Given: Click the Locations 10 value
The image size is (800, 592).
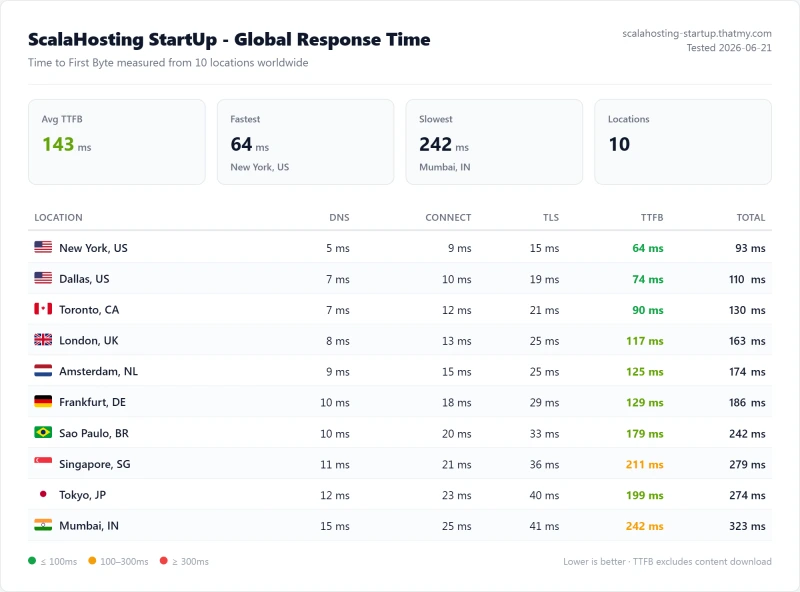Looking at the screenshot, I should pos(619,144).
